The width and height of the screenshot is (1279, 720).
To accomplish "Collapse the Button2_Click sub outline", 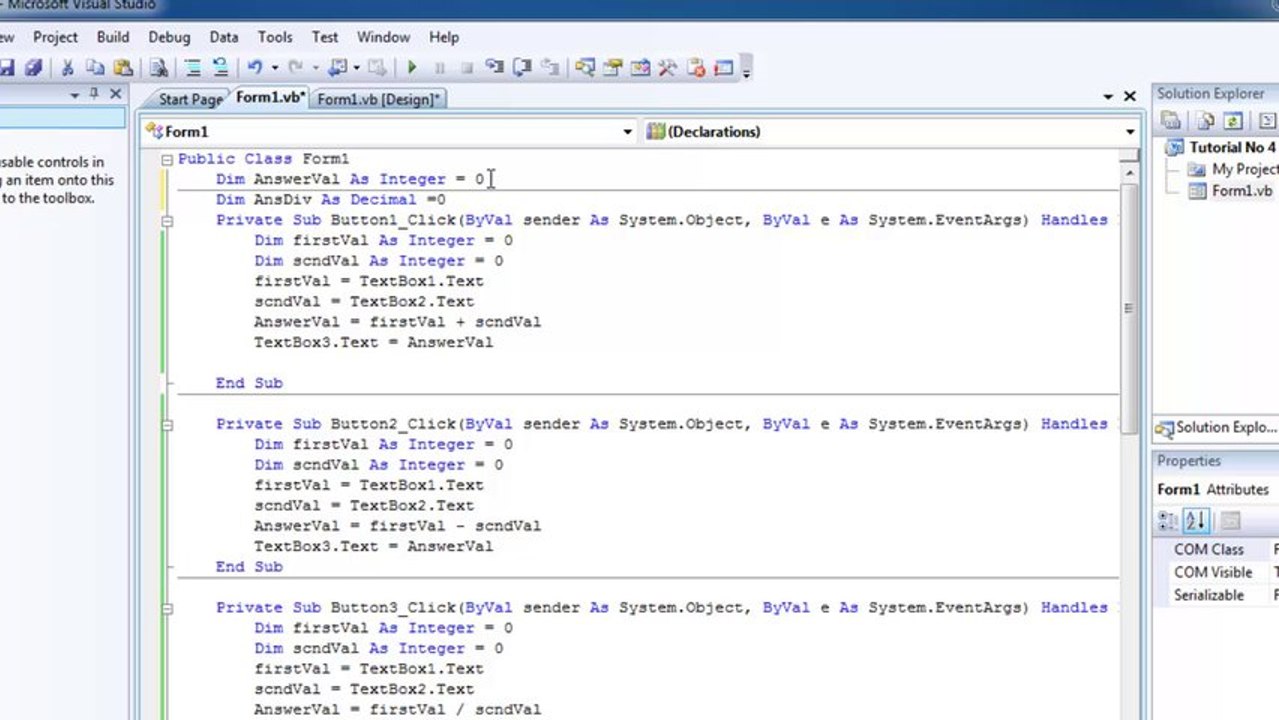I will [167, 424].
